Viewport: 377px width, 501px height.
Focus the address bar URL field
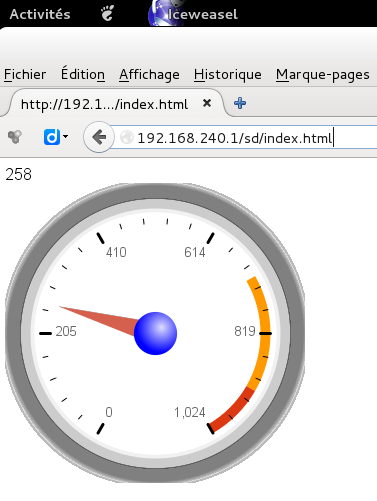(245, 137)
